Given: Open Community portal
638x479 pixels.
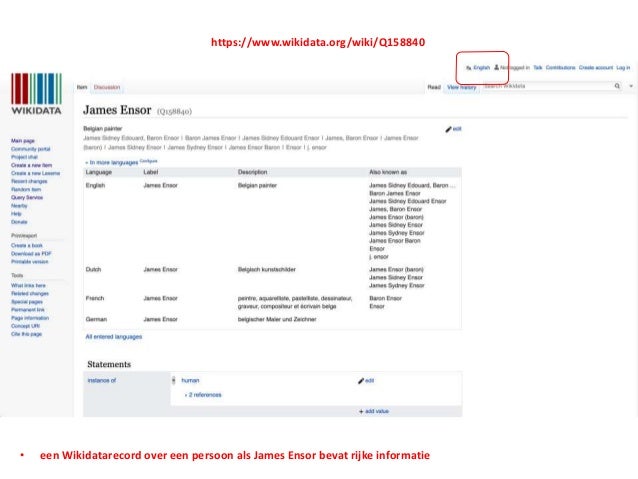Looking at the screenshot, I should [x=31, y=149].
